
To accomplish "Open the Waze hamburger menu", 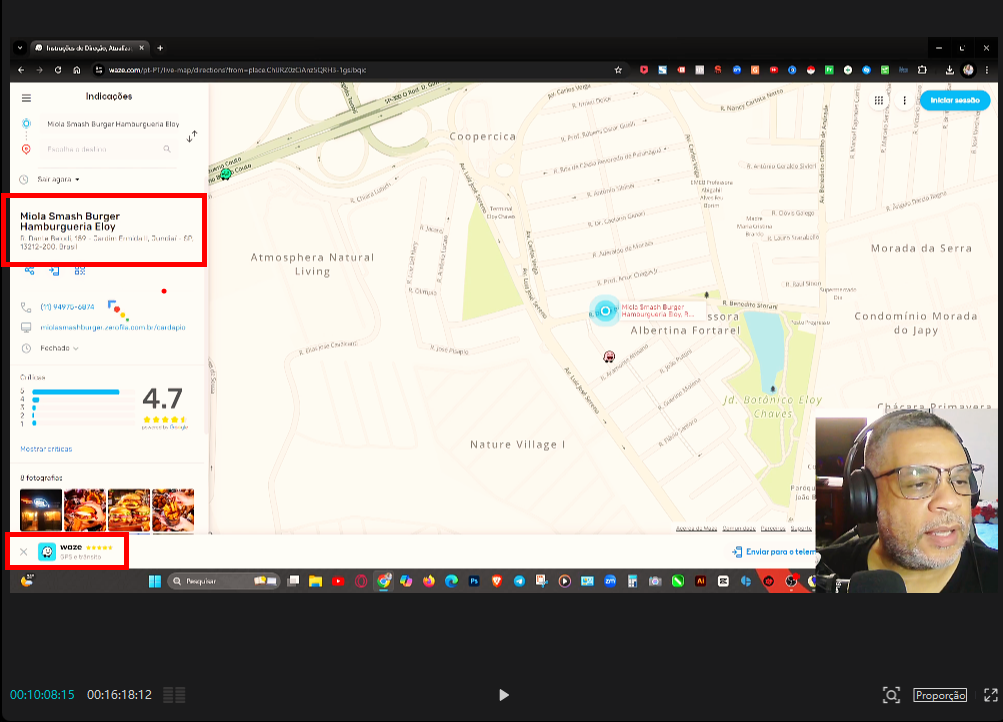I will click(26, 98).
